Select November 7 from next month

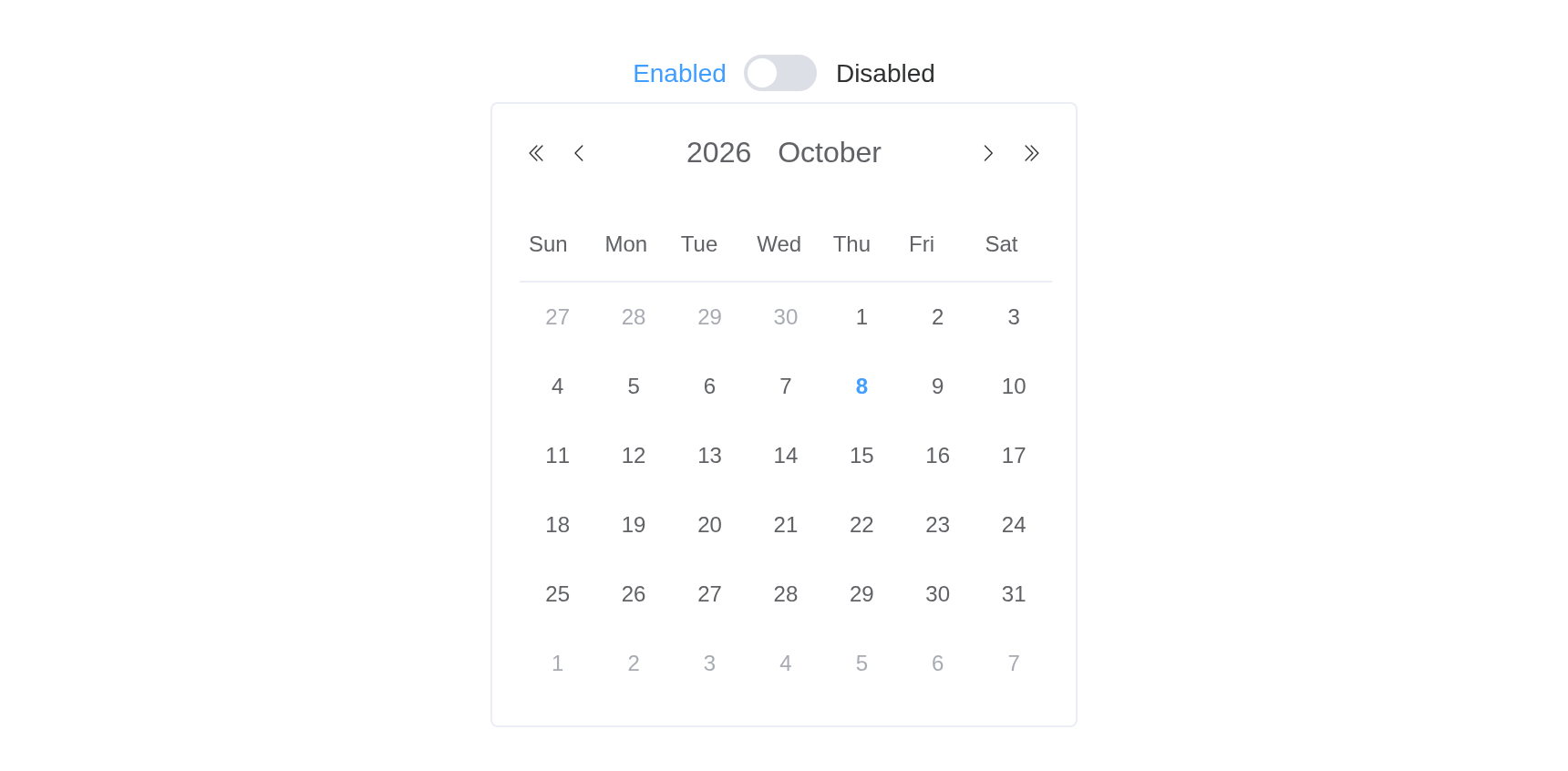click(1014, 663)
